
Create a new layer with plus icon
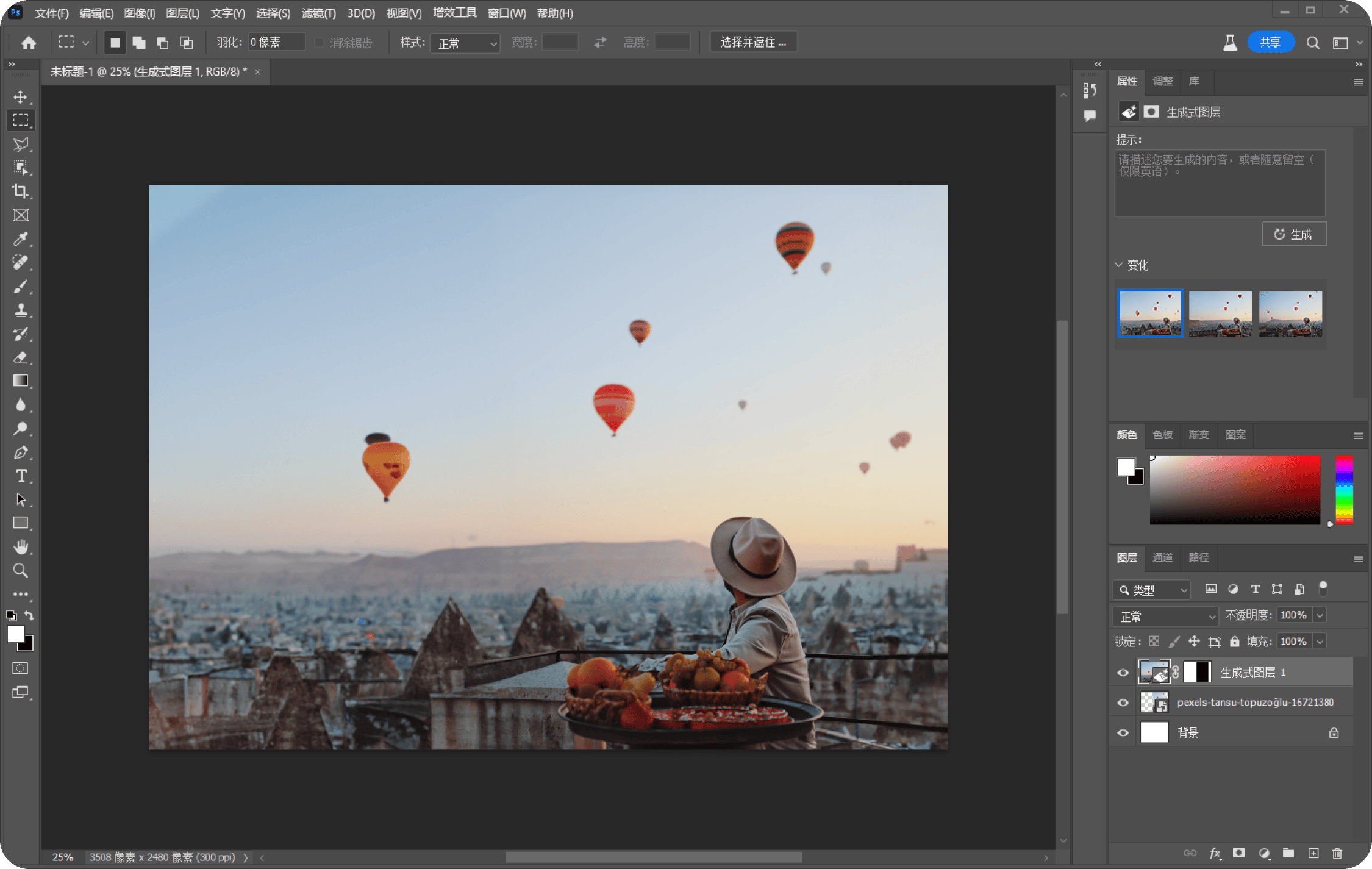coord(1313,853)
